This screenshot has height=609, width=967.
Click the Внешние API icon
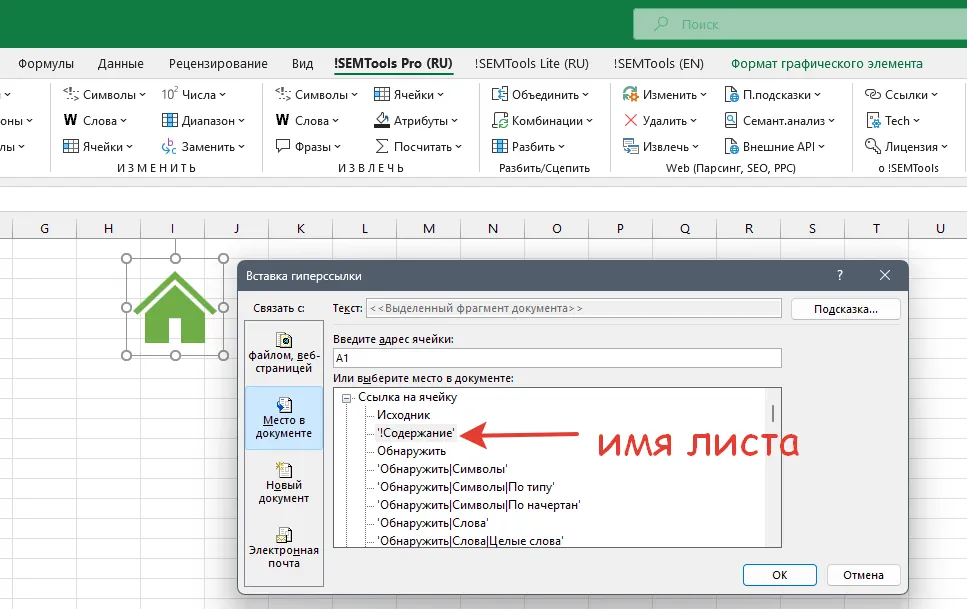(731, 146)
